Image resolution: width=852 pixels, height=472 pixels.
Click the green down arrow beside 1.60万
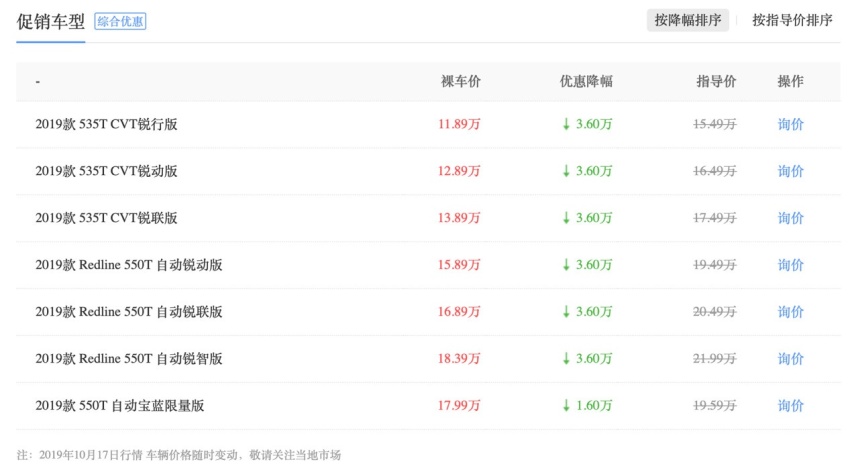pyautogui.click(x=566, y=406)
